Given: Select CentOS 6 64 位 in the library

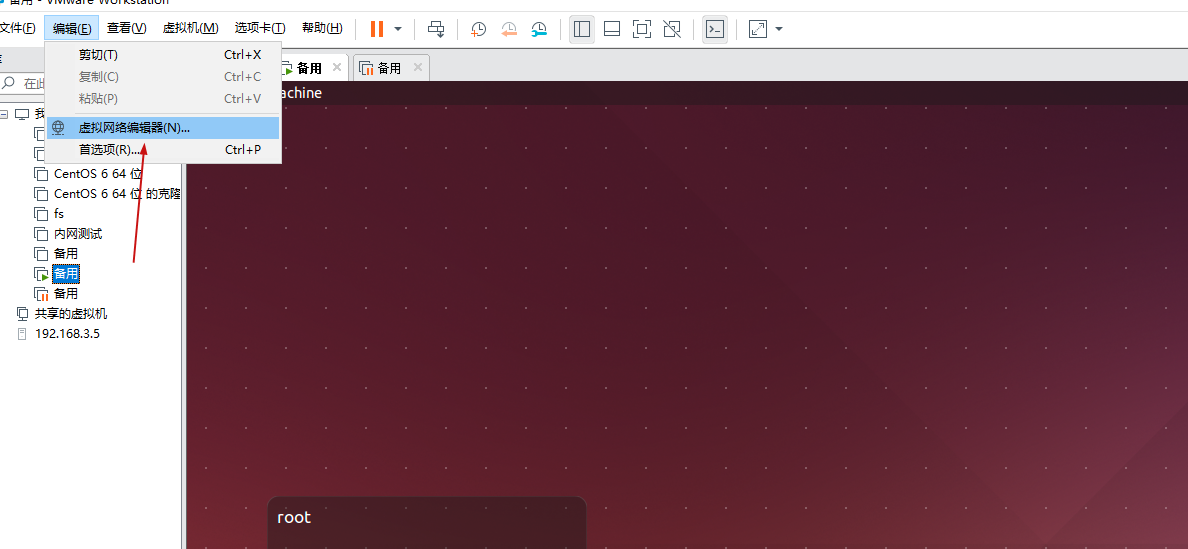Looking at the screenshot, I should click(98, 173).
